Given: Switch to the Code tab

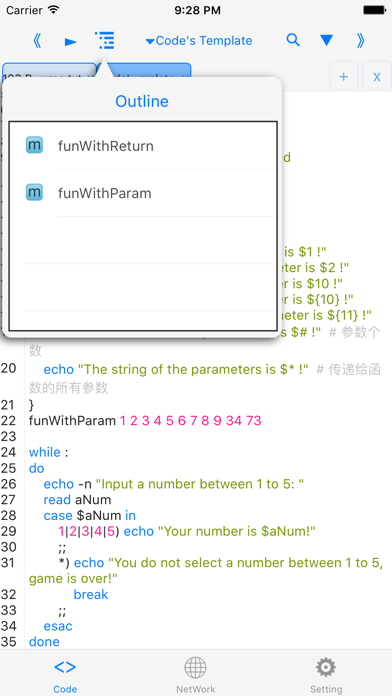Looking at the screenshot, I should 65,676.
